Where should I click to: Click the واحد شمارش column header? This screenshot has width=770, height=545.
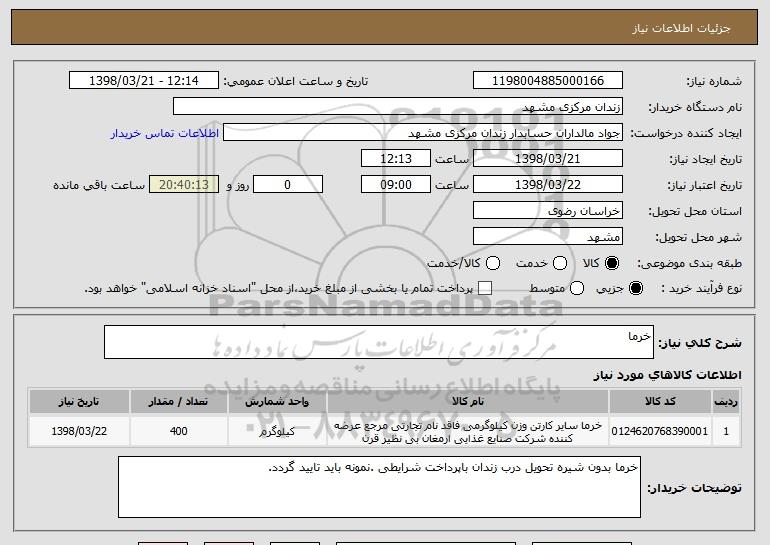pos(277,402)
